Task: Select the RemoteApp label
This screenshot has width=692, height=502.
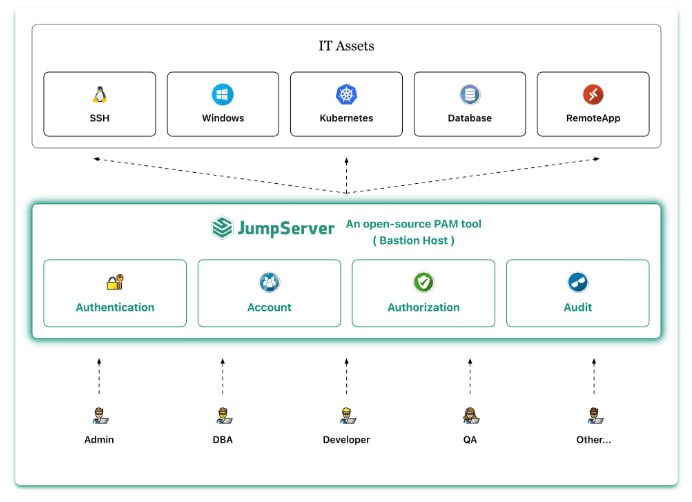Action: pyautogui.click(x=593, y=118)
